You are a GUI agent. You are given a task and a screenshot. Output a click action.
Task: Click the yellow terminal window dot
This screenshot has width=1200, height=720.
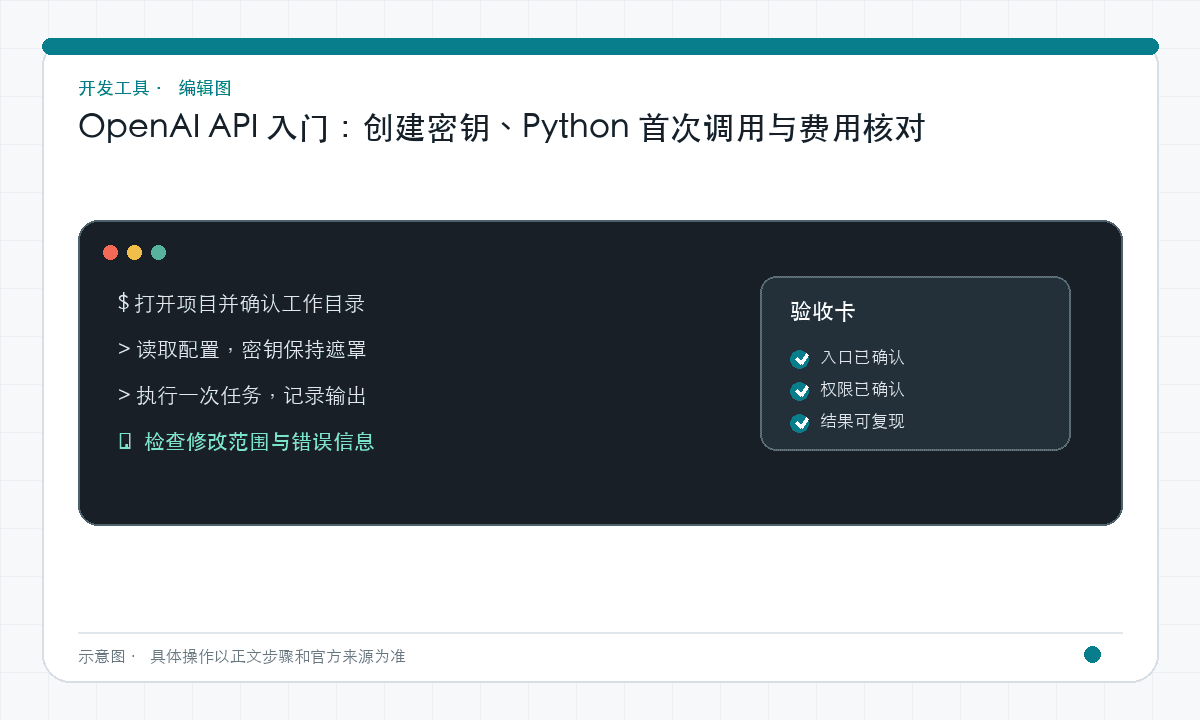(x=135, y=252)
